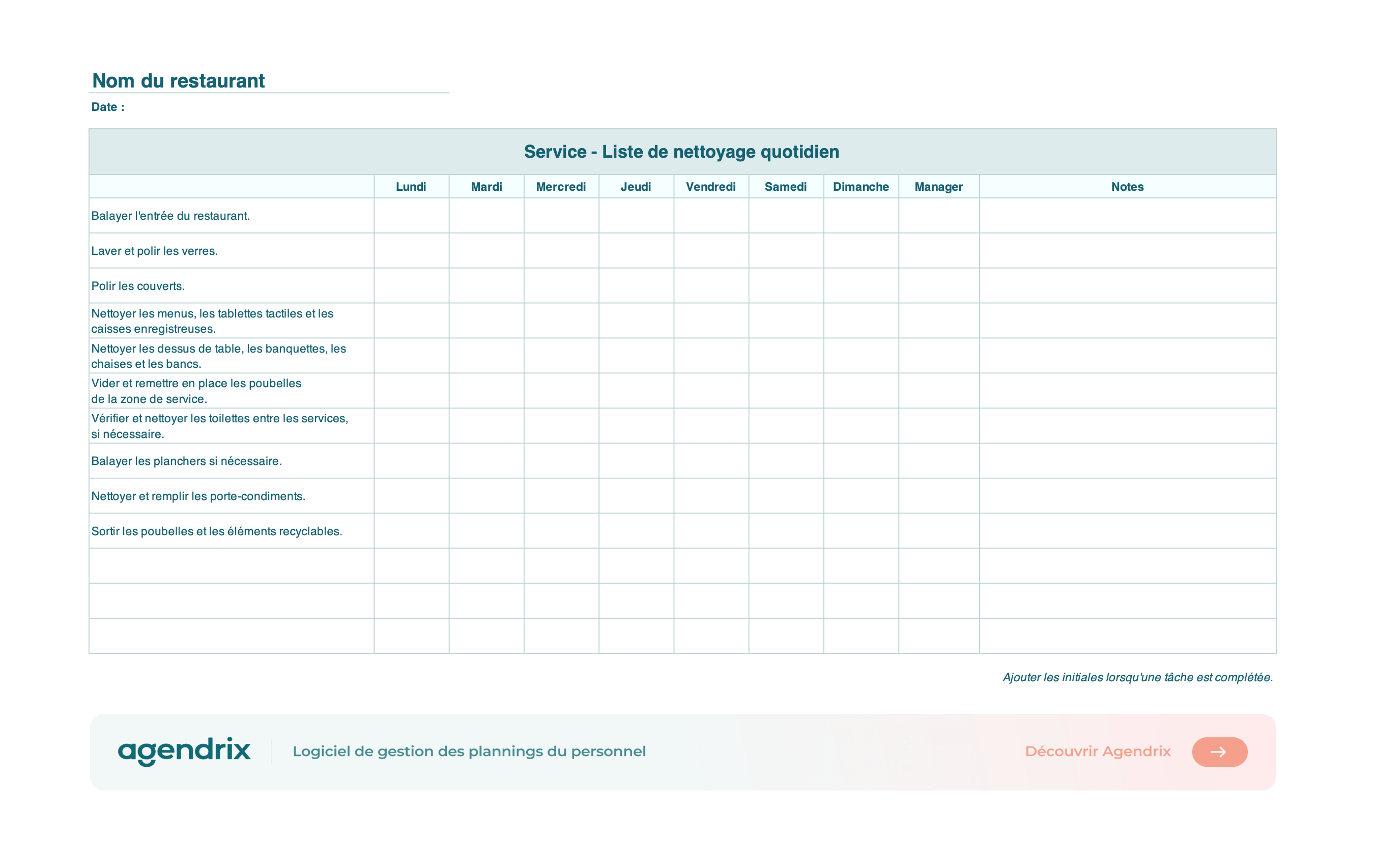Click the Dimanche cell for Sortir les poubelles row

[861, 531]
